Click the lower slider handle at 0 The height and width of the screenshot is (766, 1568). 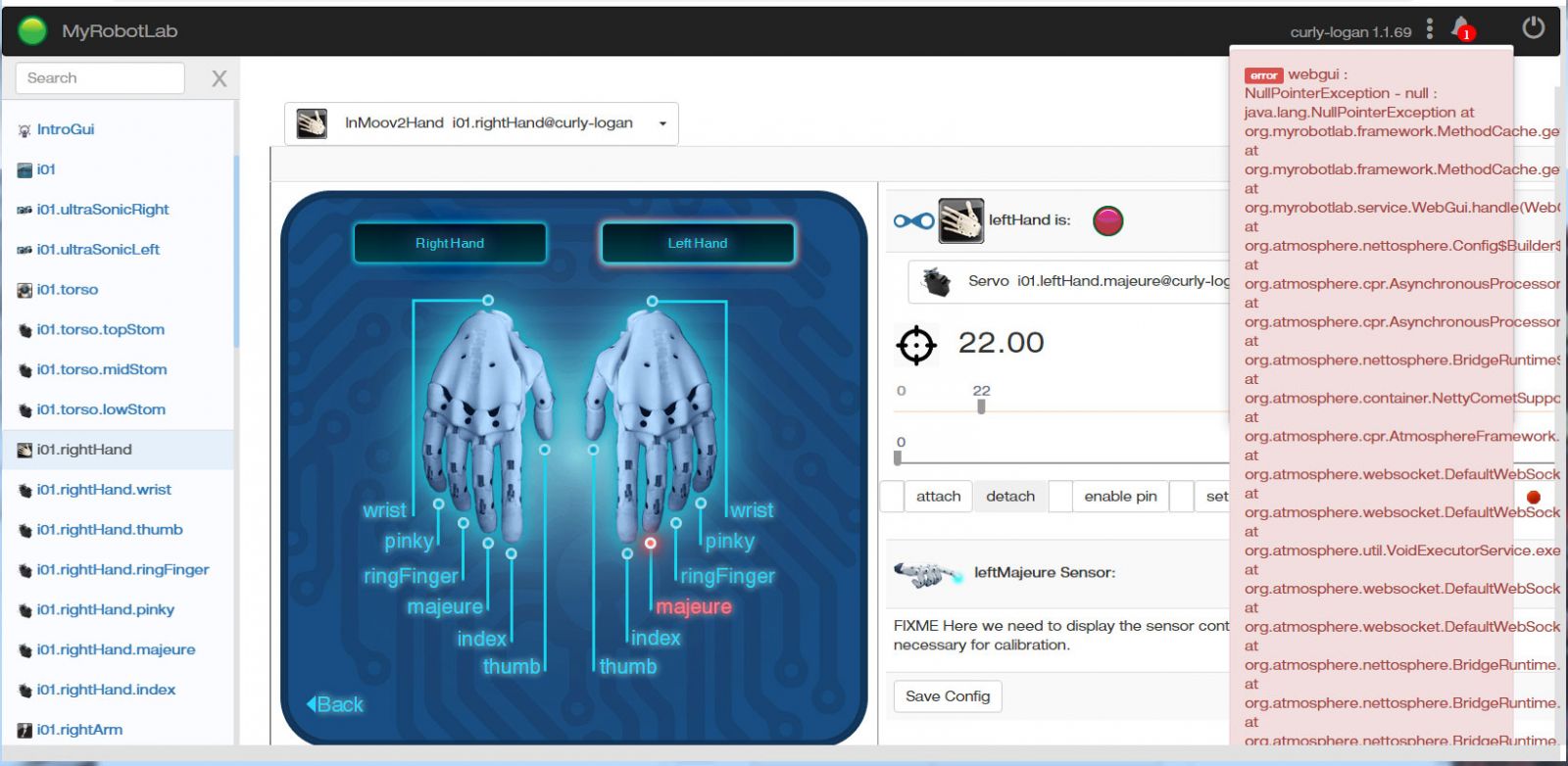pos(898,456)
